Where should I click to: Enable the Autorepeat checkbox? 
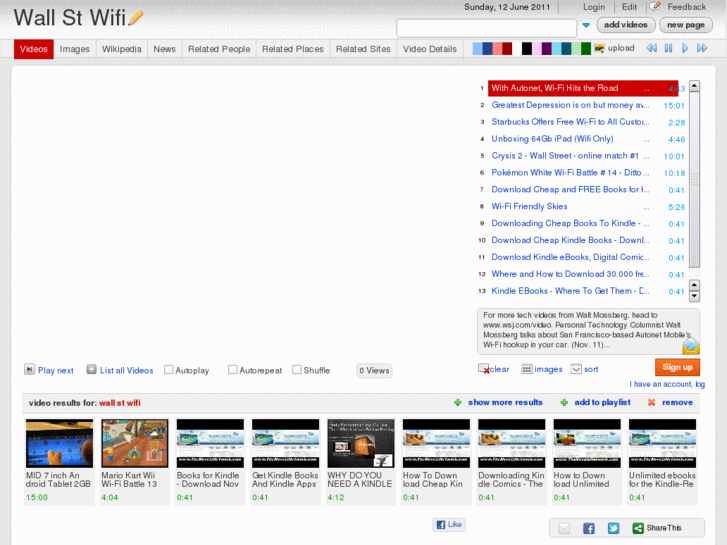click(x=233, y=370)
